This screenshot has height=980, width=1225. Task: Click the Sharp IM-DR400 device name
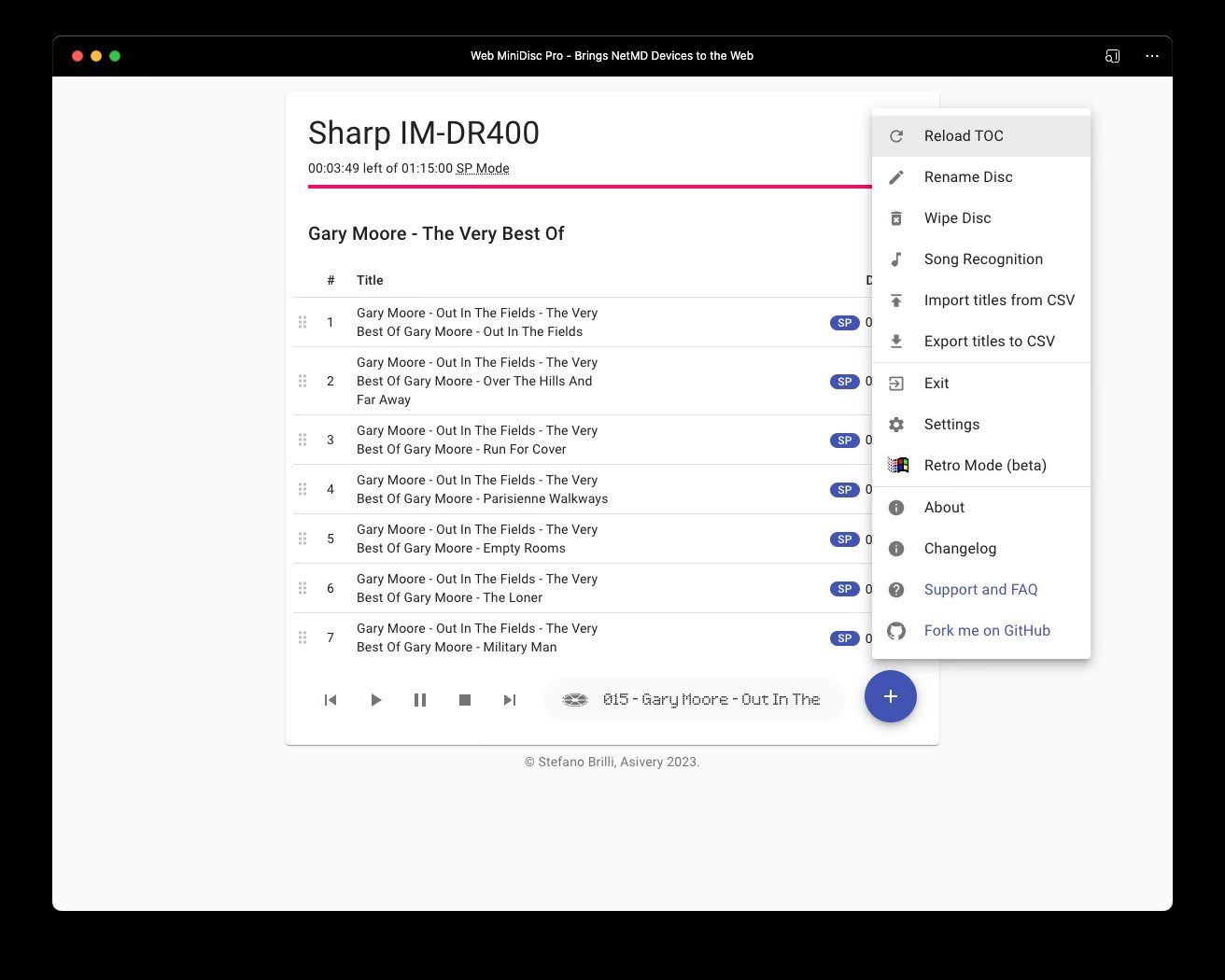pos(424,133)
